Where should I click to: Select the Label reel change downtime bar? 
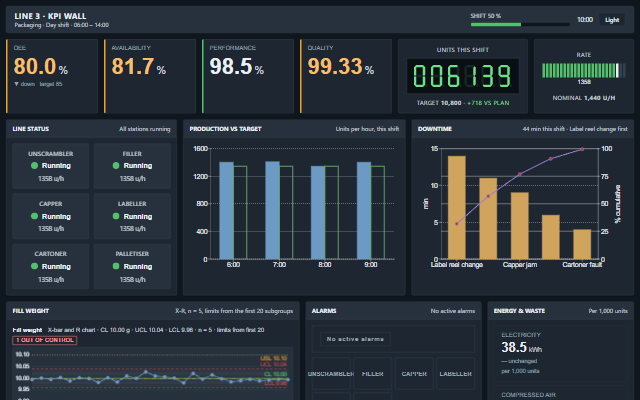click(457, 207)
